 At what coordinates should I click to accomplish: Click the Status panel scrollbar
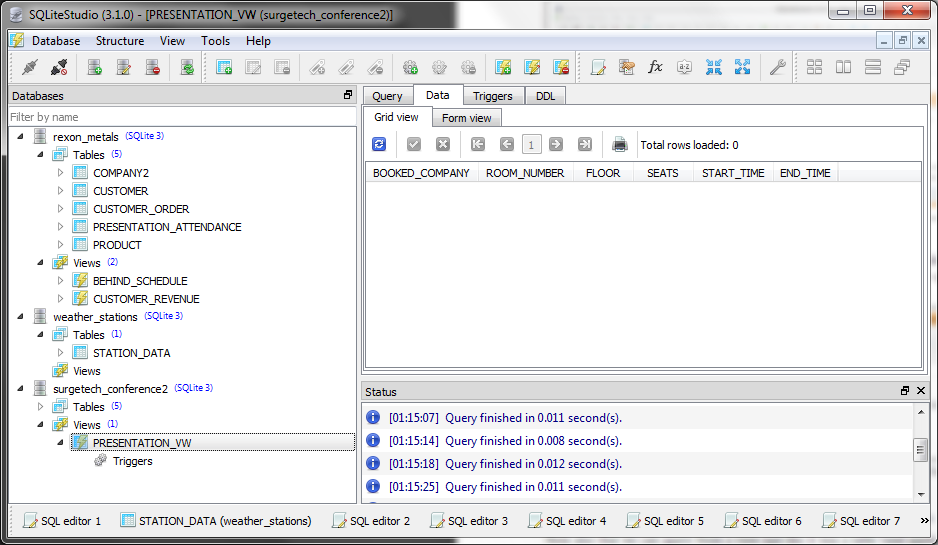pos(921,450)
